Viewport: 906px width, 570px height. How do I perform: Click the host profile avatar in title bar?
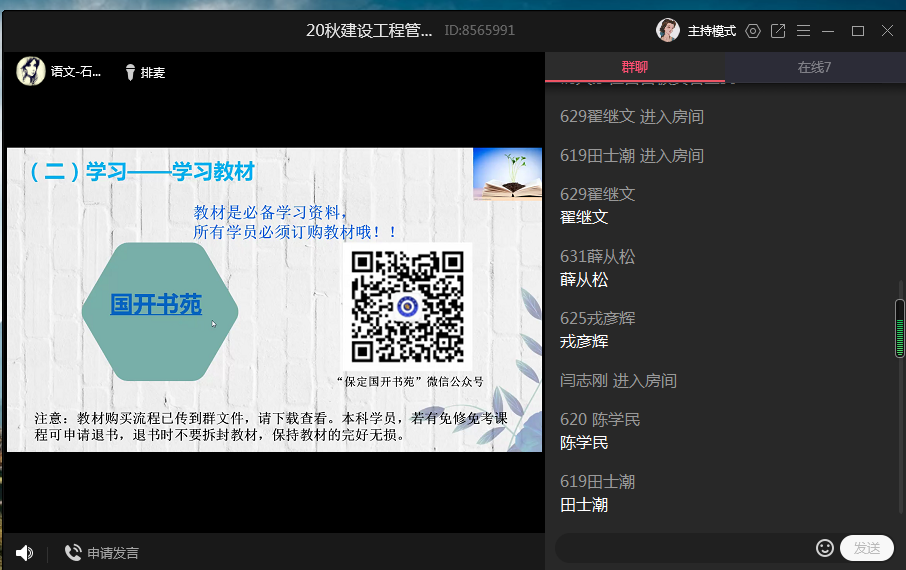668,31
